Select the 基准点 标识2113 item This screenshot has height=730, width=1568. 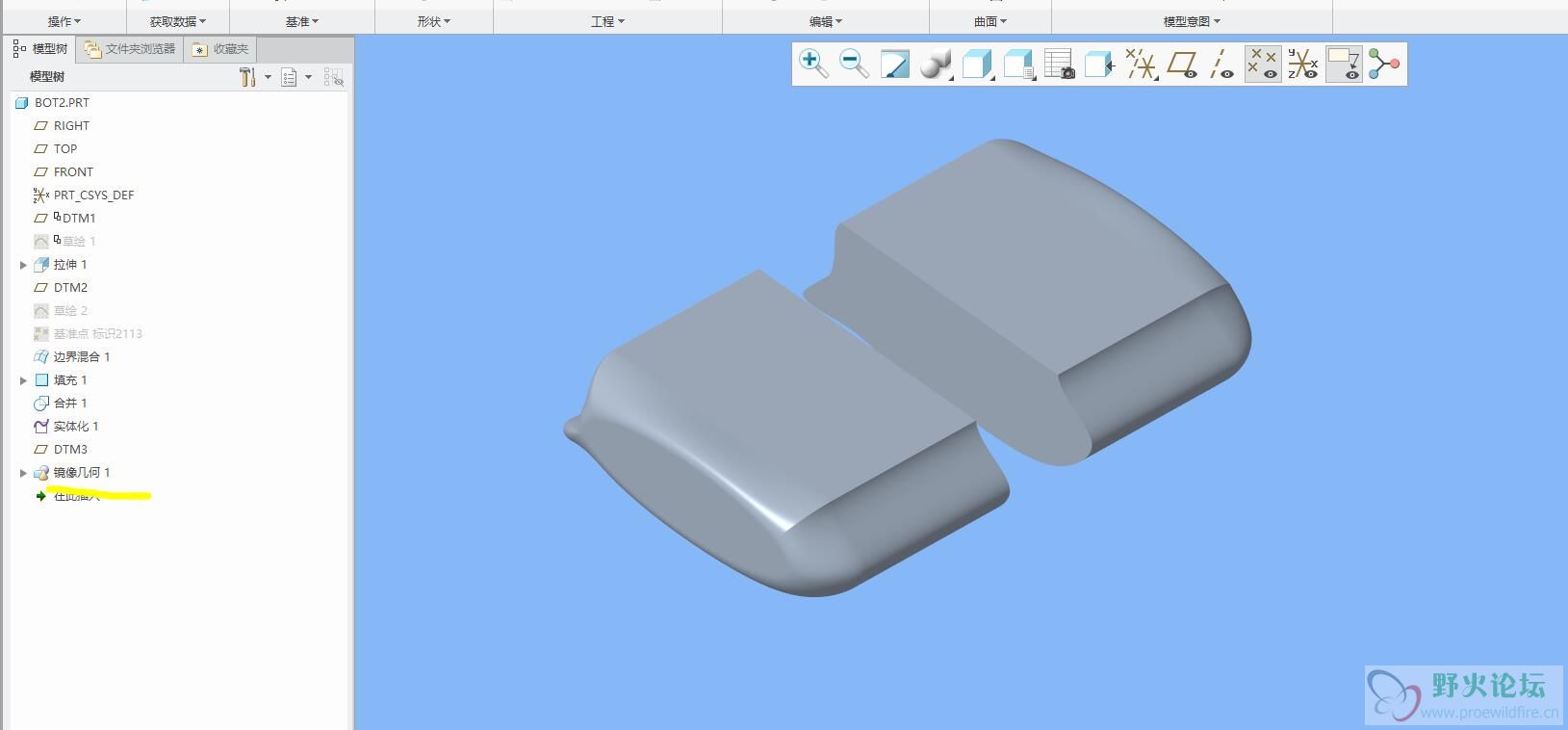click(97, 334)
